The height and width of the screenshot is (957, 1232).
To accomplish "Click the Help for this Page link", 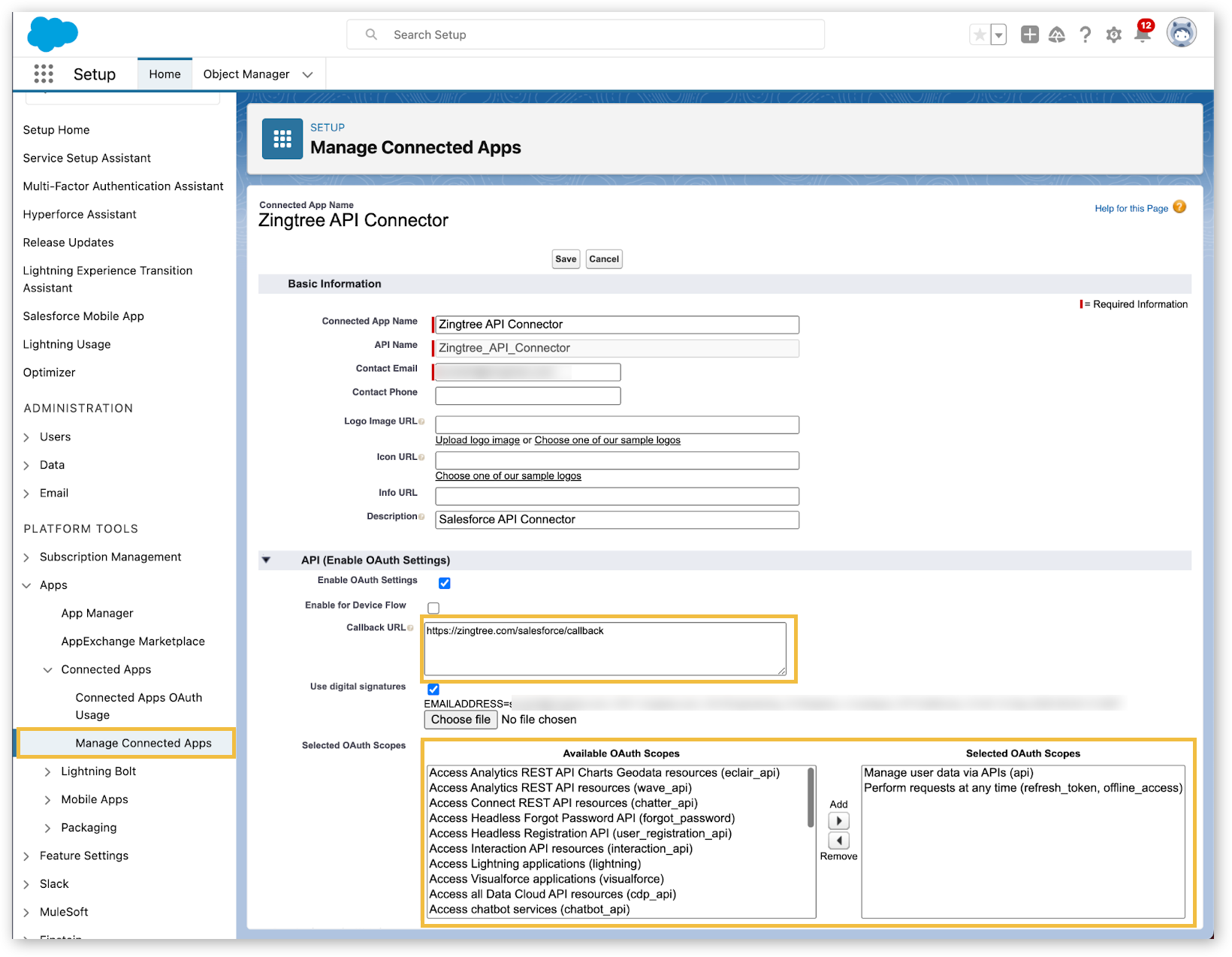I will click(x=1131, y=209).
